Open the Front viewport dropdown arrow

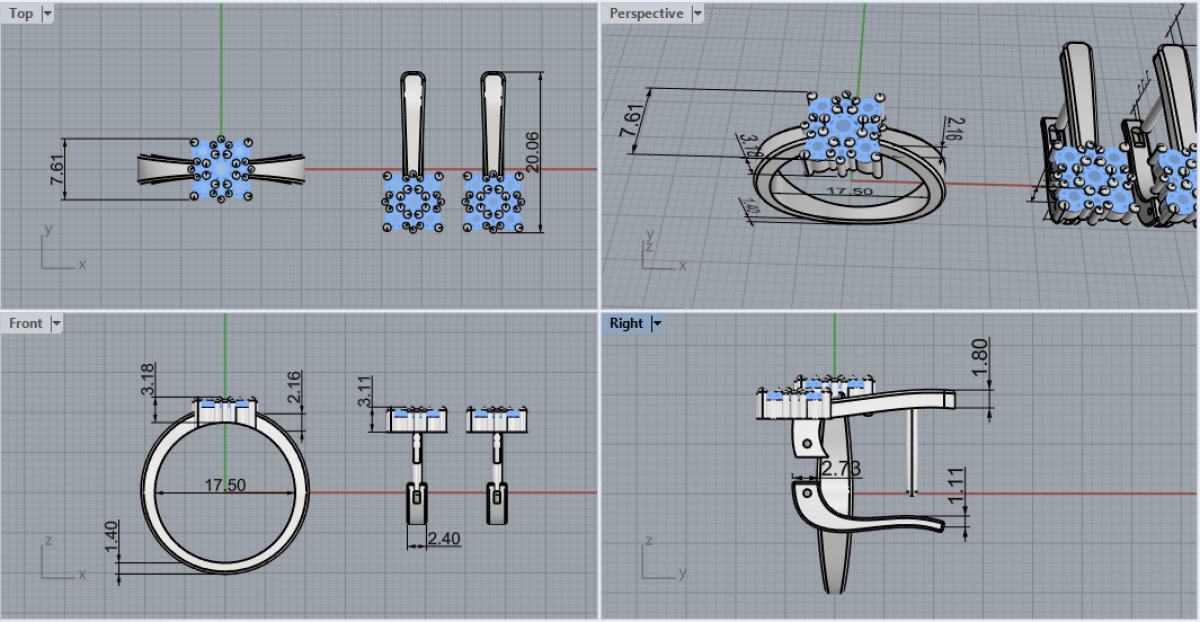pyautogui.click(x=56, y=323)
